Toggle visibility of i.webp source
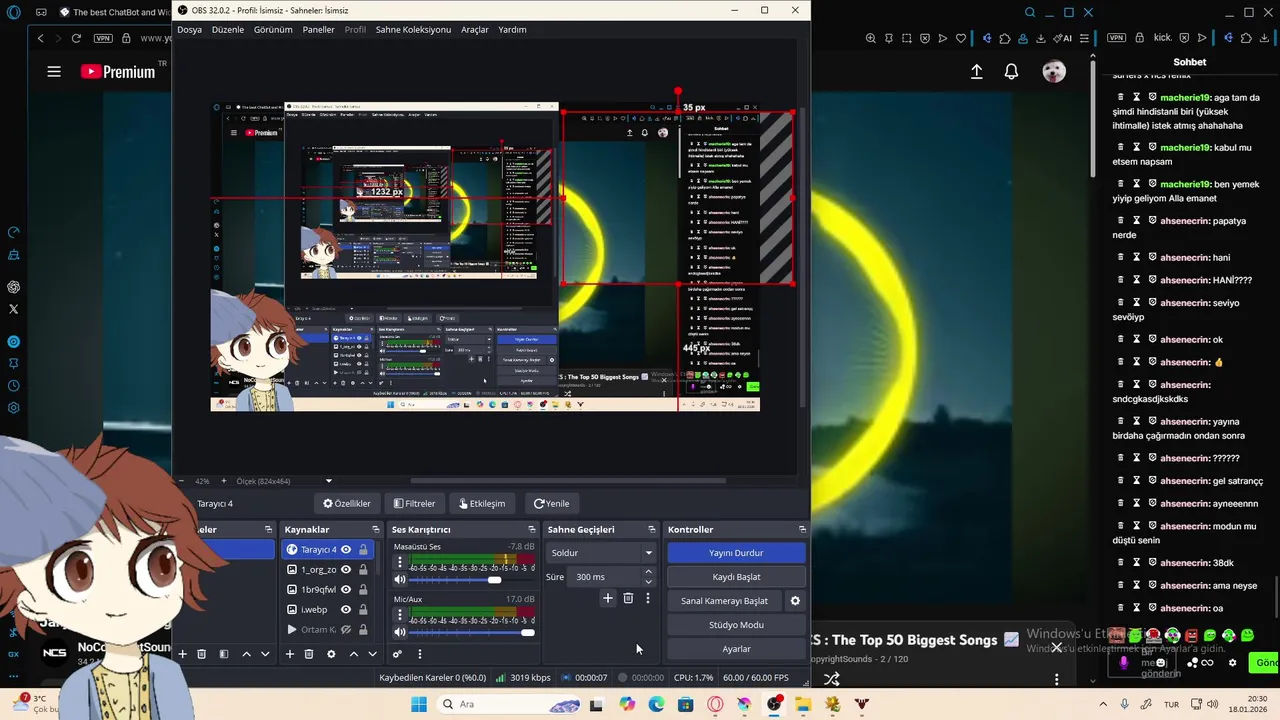 click(x=346, y=610)
